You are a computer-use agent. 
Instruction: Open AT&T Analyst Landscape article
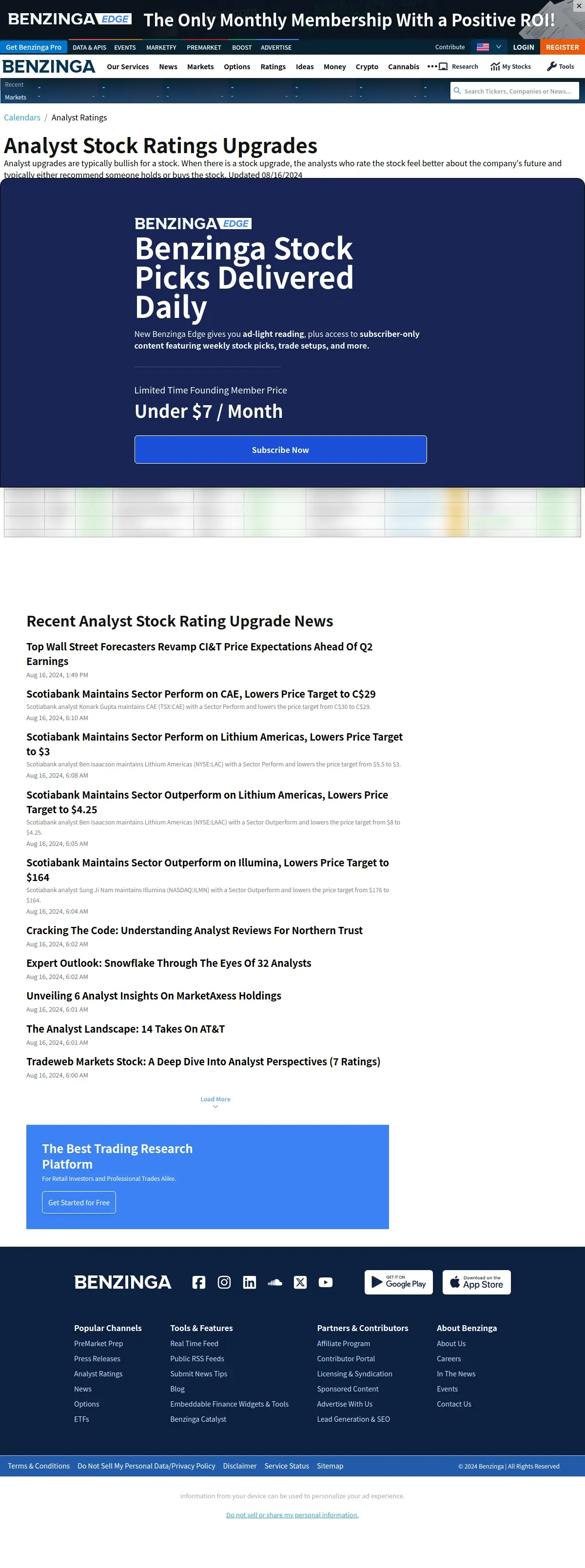(x=125, y=1029)
